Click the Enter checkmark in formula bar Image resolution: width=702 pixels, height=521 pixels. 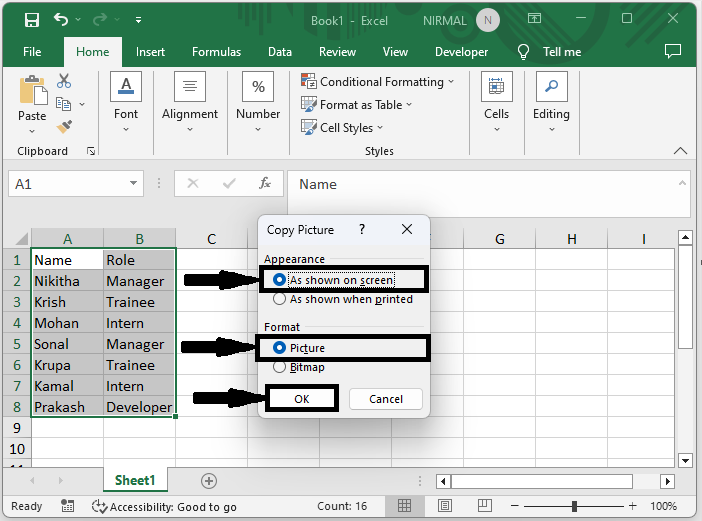(229, 184)
